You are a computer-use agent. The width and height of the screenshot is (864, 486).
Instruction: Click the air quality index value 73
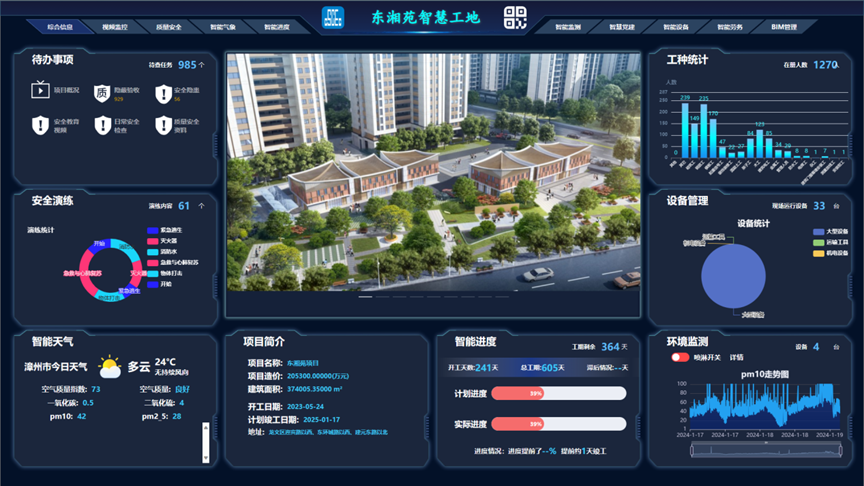point(96,389)
